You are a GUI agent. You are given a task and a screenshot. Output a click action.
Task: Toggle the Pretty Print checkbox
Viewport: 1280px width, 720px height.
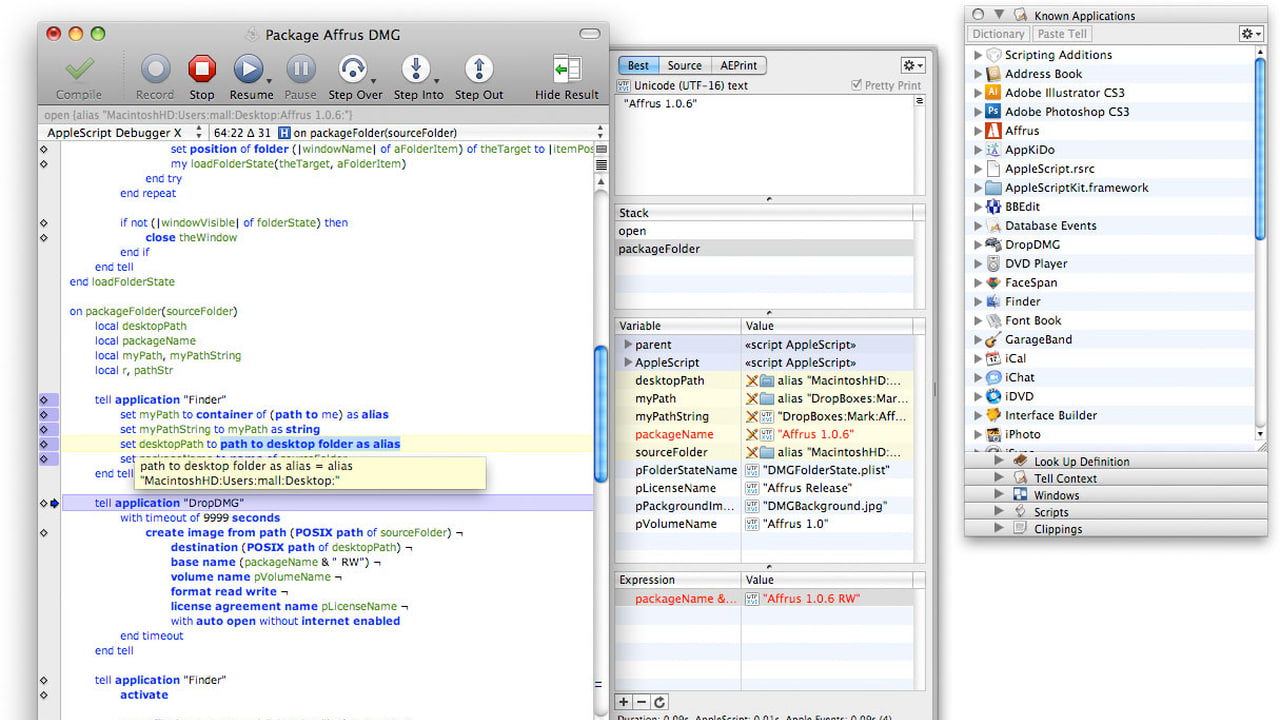[x=856, y=86]
